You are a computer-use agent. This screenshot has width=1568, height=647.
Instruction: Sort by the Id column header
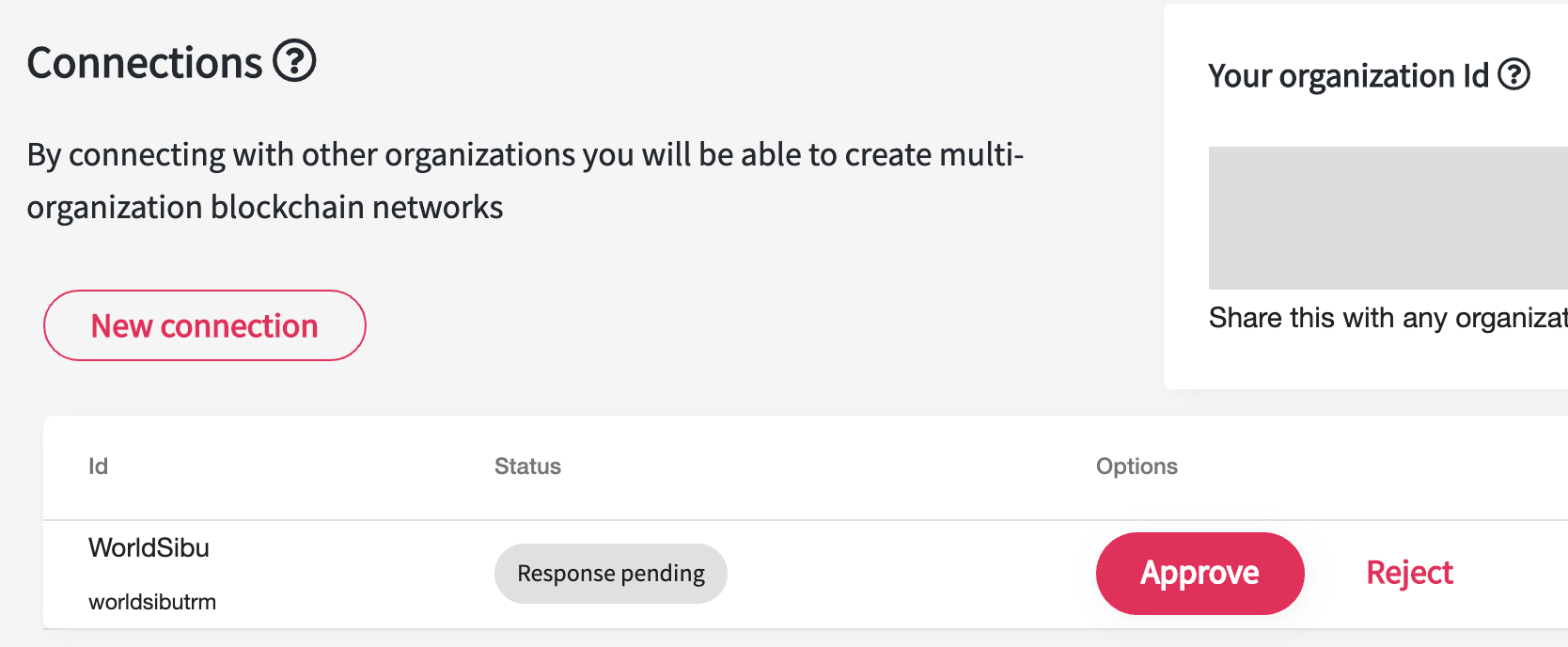coord(98,466)
